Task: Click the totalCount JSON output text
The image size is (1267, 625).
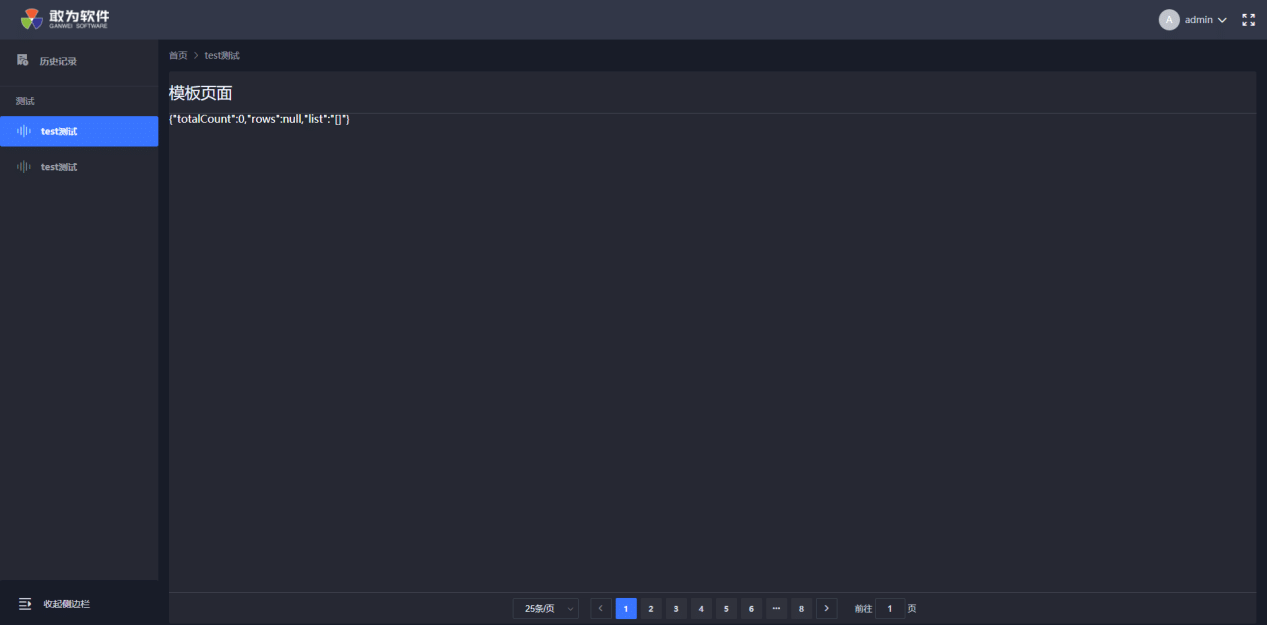Action: [259, 120]
